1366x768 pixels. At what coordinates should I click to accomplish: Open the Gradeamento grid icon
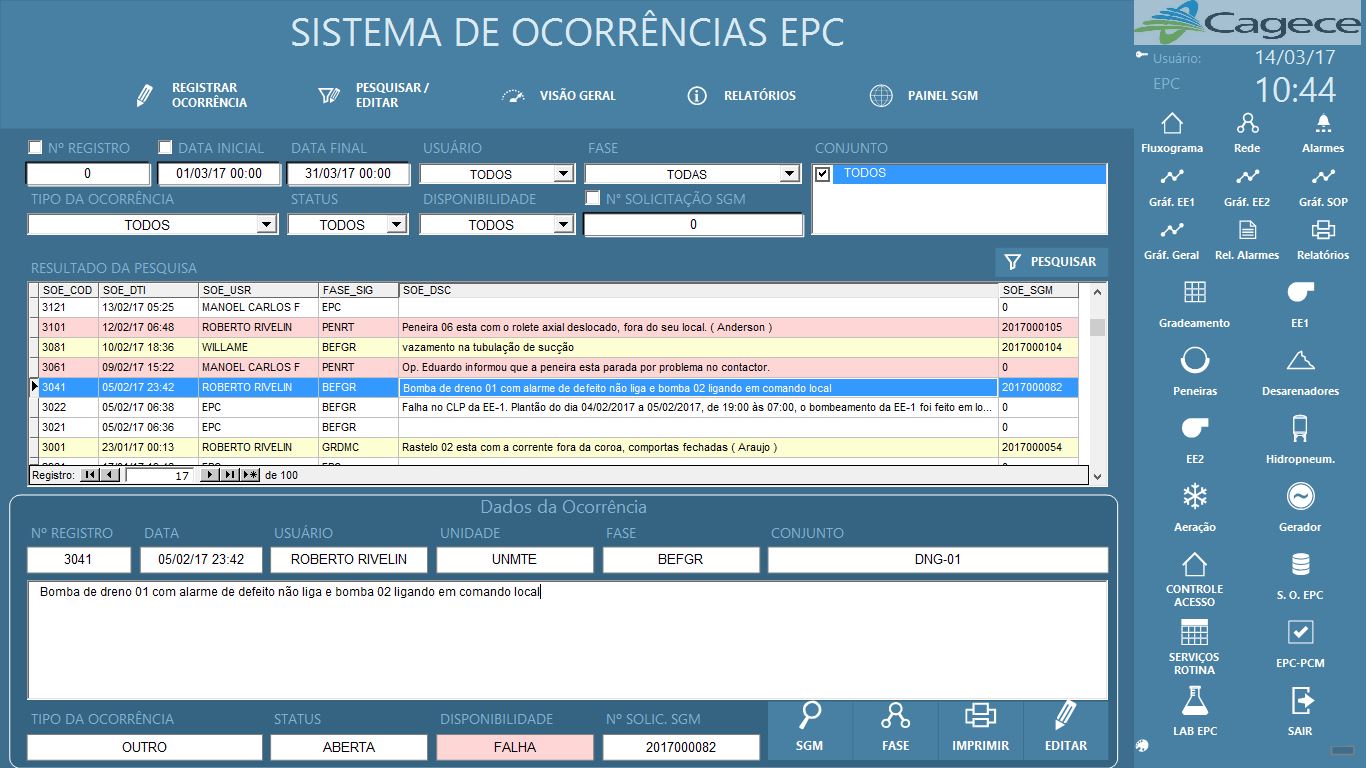pyautogui.click(x=1195, y=292)
